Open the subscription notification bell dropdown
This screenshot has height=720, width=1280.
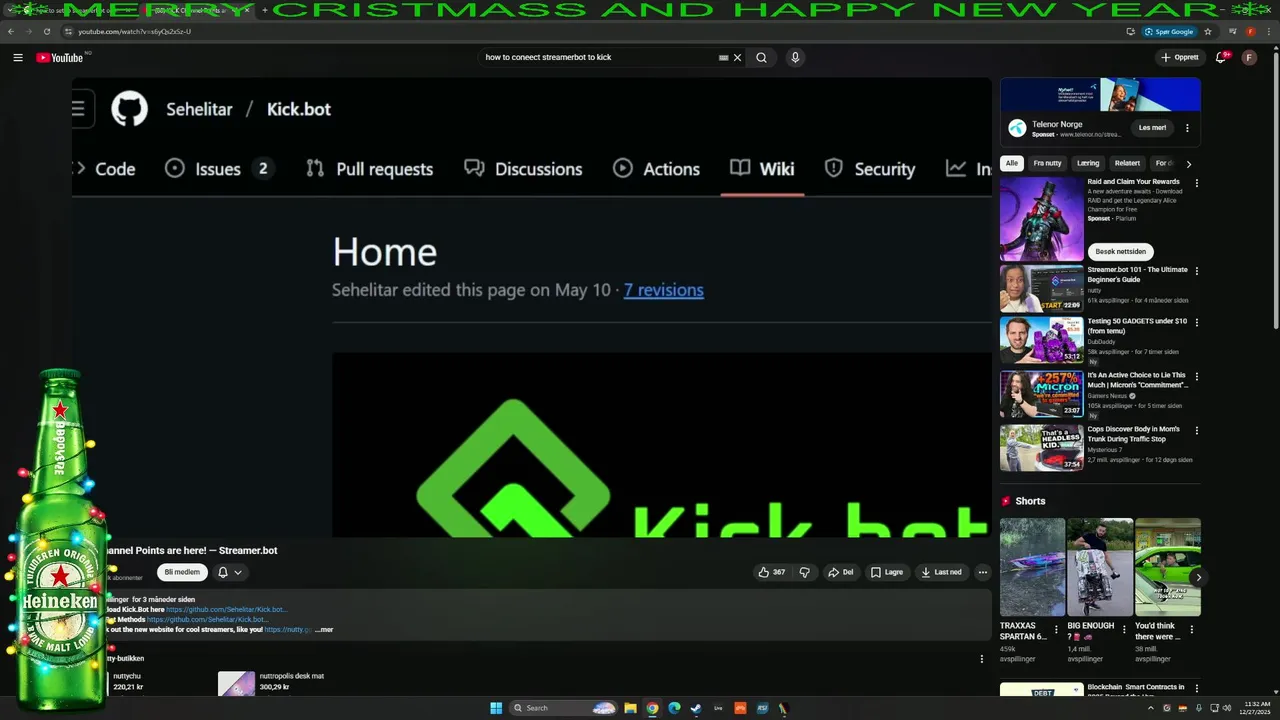(230, 572)
